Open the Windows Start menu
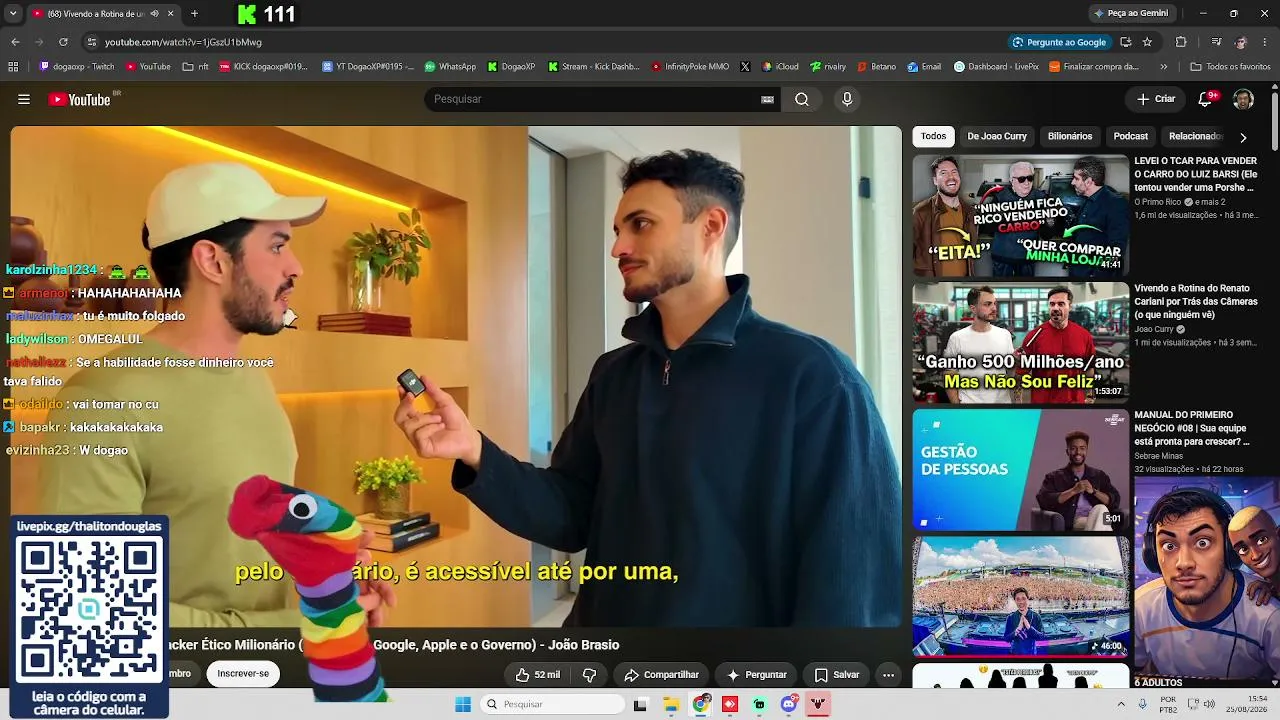Viewport: 1280px width, 720px height. pos(463,704)
